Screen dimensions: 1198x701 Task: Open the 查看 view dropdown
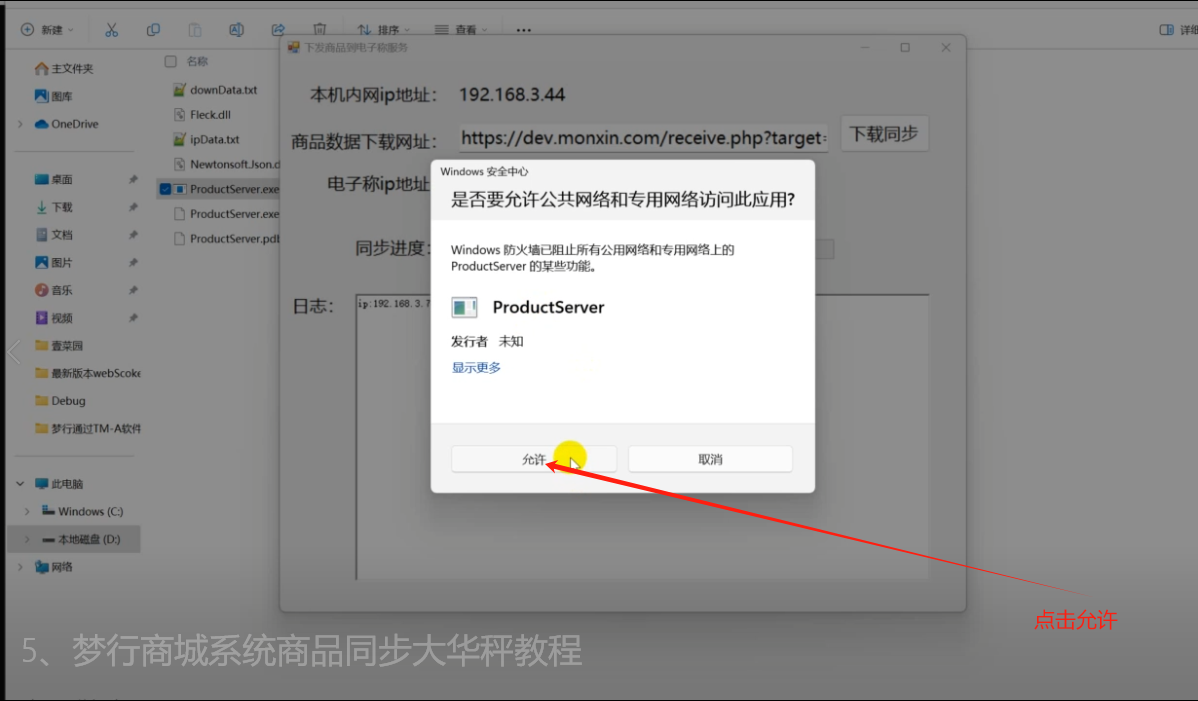(x=461, y=30)
